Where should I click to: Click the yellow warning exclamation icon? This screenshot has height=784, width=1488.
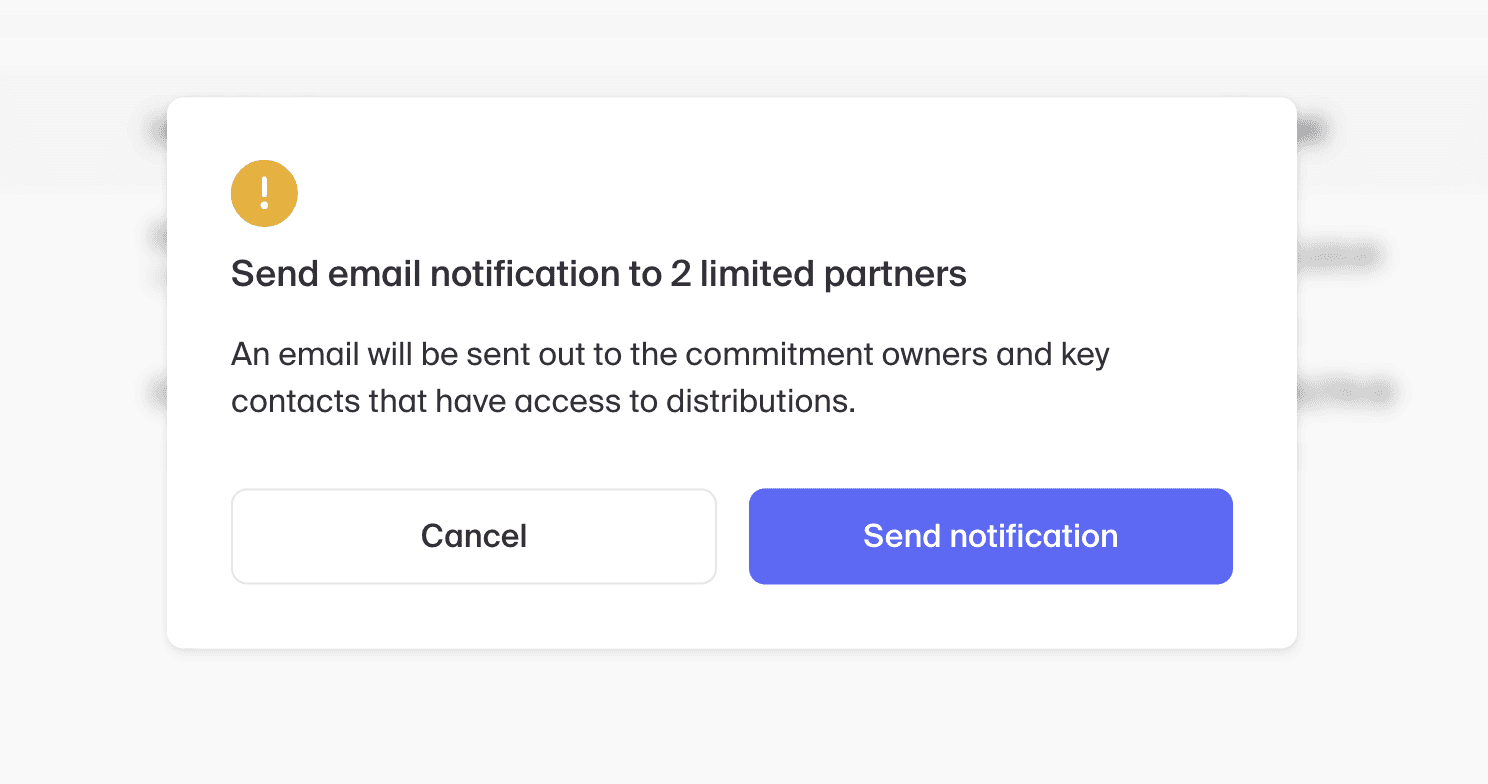264,193
